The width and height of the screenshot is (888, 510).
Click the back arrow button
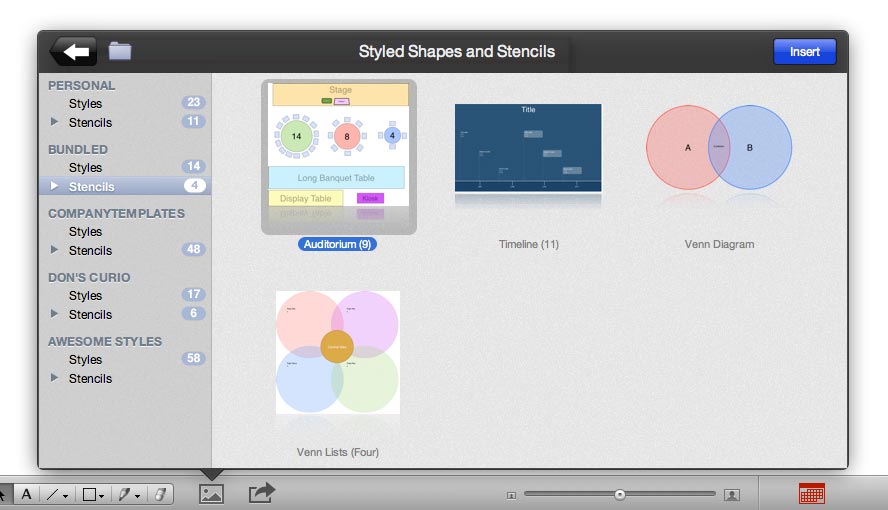[74, 52]
